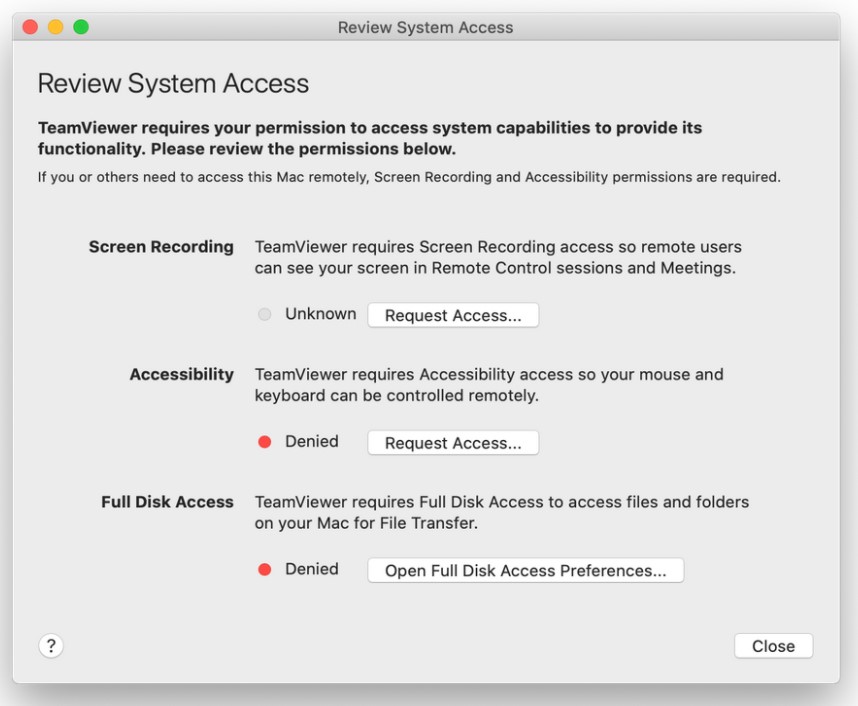Click the red Denied indicator beside Accessibility
The width and height of the screenshot is (858, 706).
click(265, 441)
